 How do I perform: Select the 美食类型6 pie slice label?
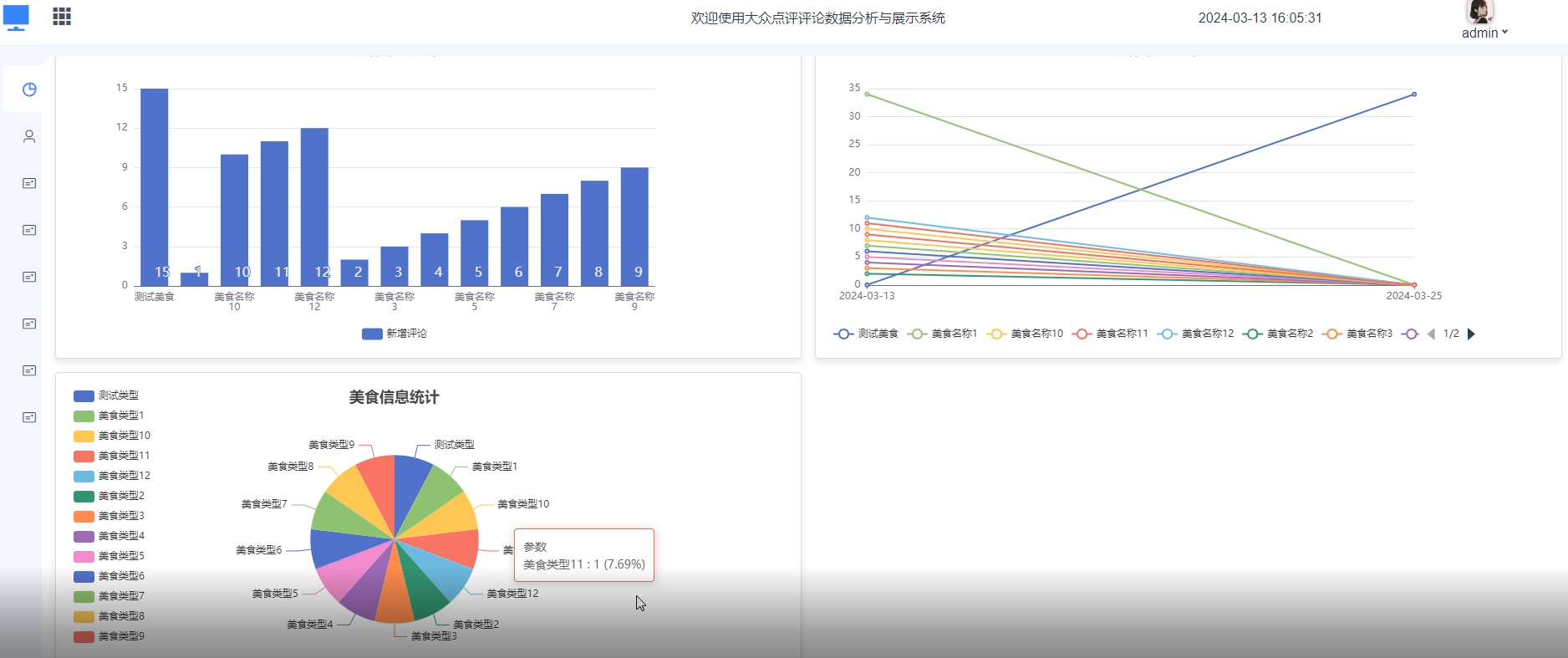[258, 550]
